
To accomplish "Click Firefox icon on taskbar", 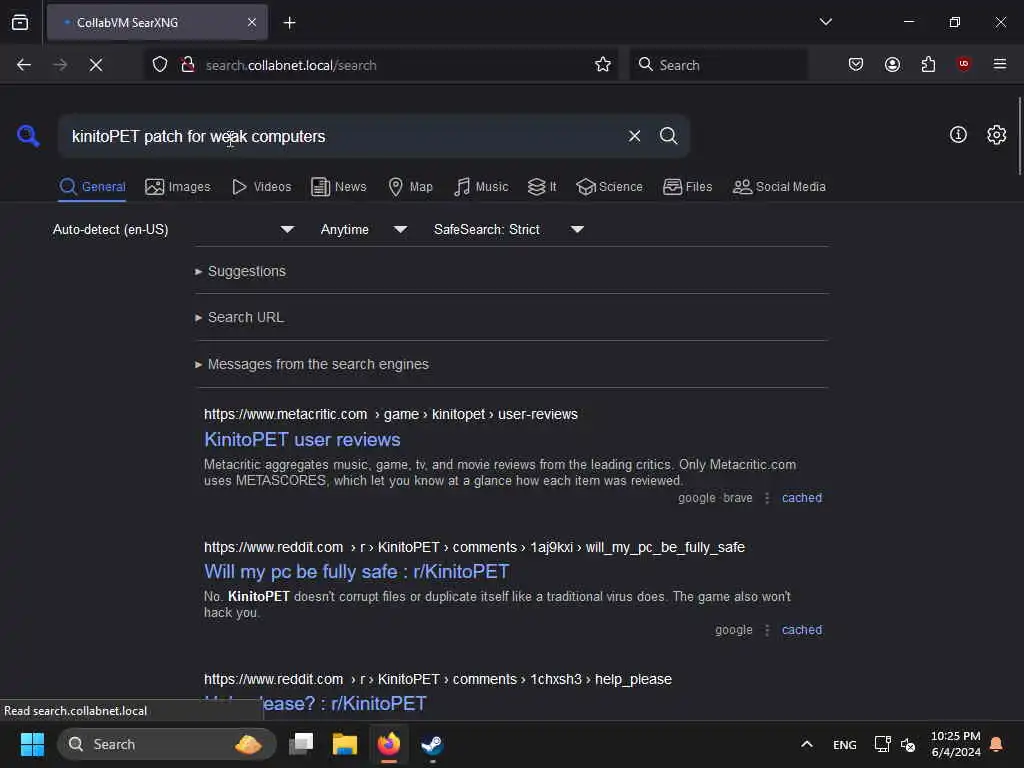I will (389, 744).
